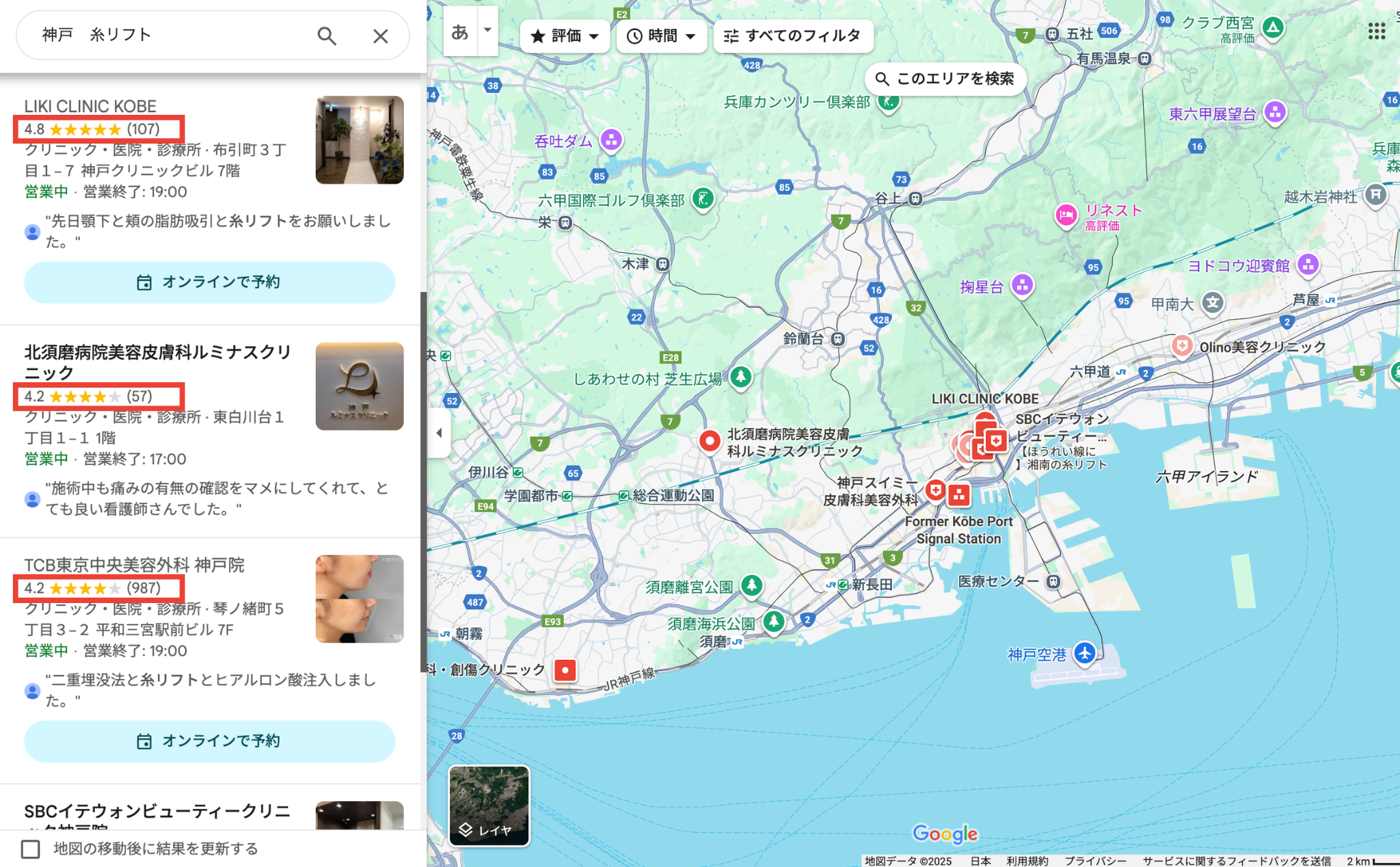Click TCB clinic face photo thumbnail
The height and width of the screenshot is (867, 1400).
[x=360, y=599]
